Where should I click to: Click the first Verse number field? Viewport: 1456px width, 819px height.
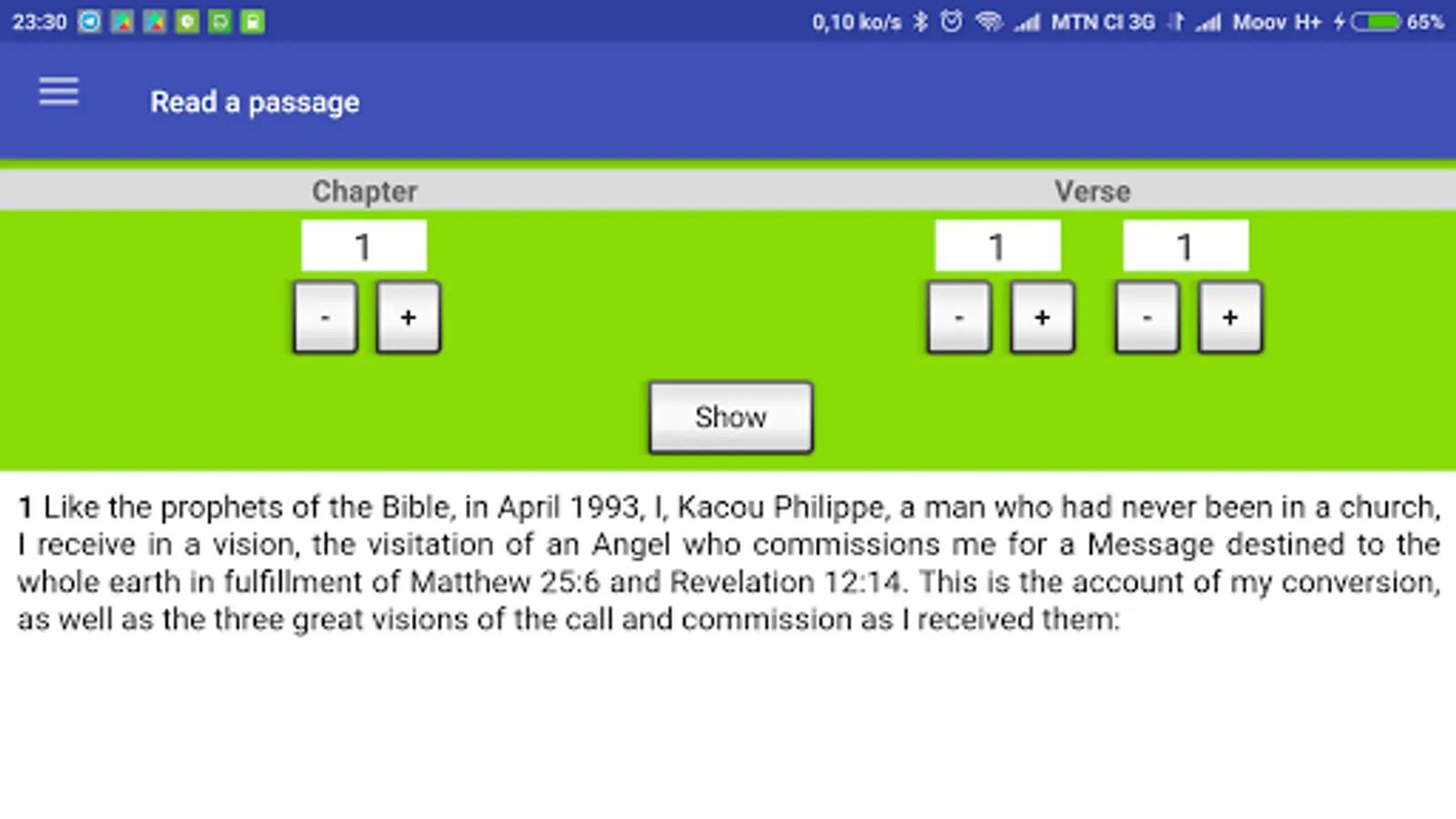997,246
